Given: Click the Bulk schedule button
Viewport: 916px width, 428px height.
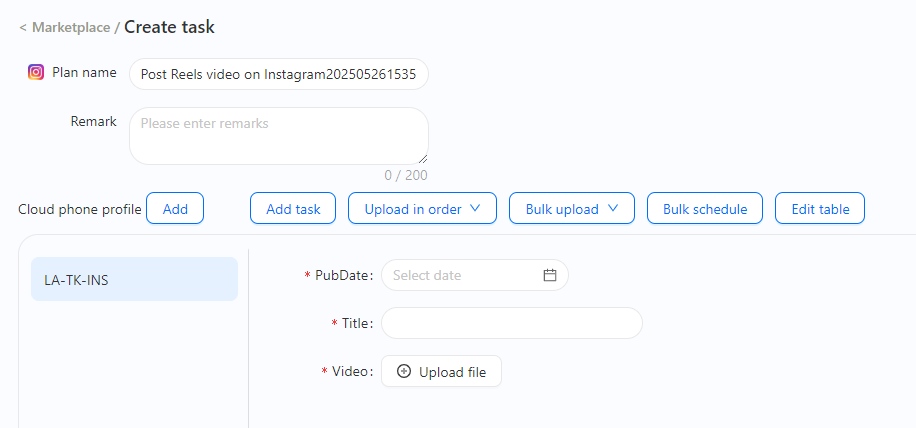Looking at the screenshot, I should [705, 208].
